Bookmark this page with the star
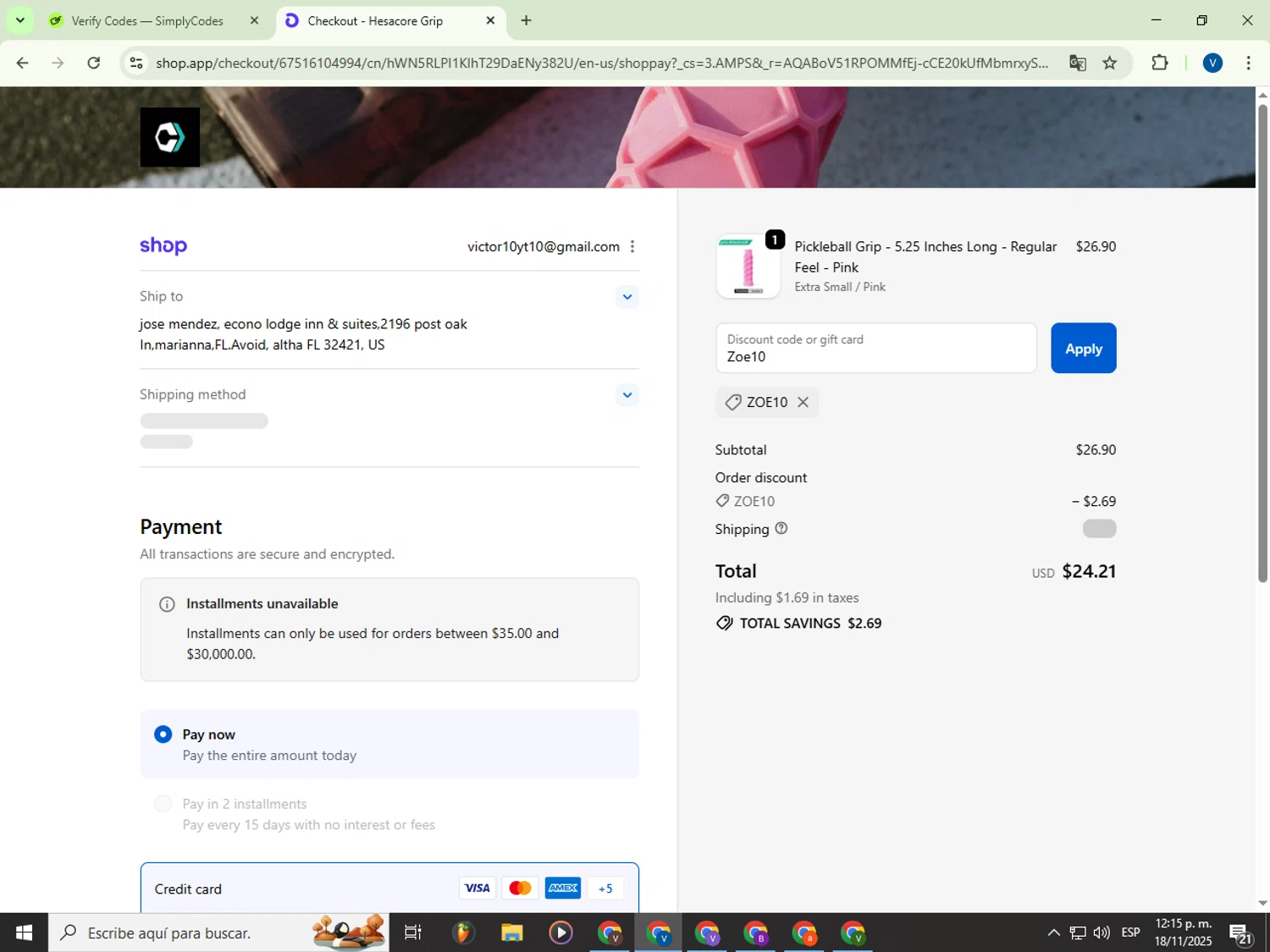The width and height of the screenshot is (1270, 952). point(1110,63)
